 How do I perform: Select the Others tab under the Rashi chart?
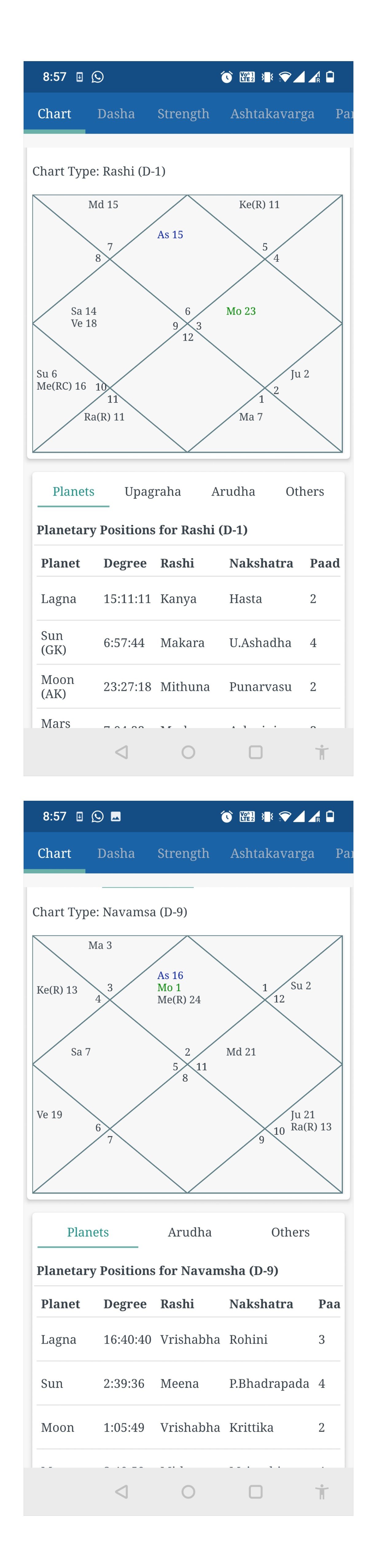305,491
